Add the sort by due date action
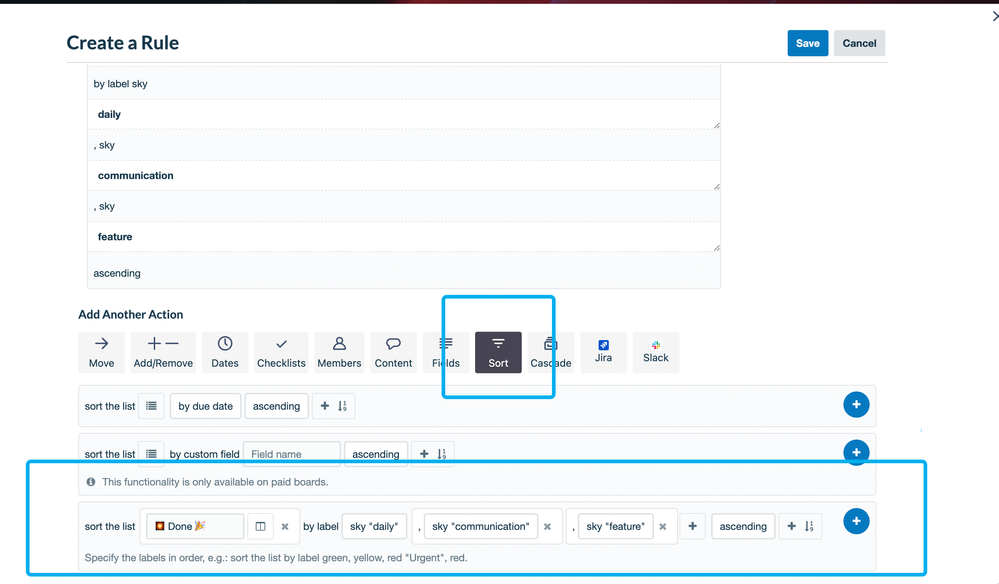999x584 pixels. (856, 404)
